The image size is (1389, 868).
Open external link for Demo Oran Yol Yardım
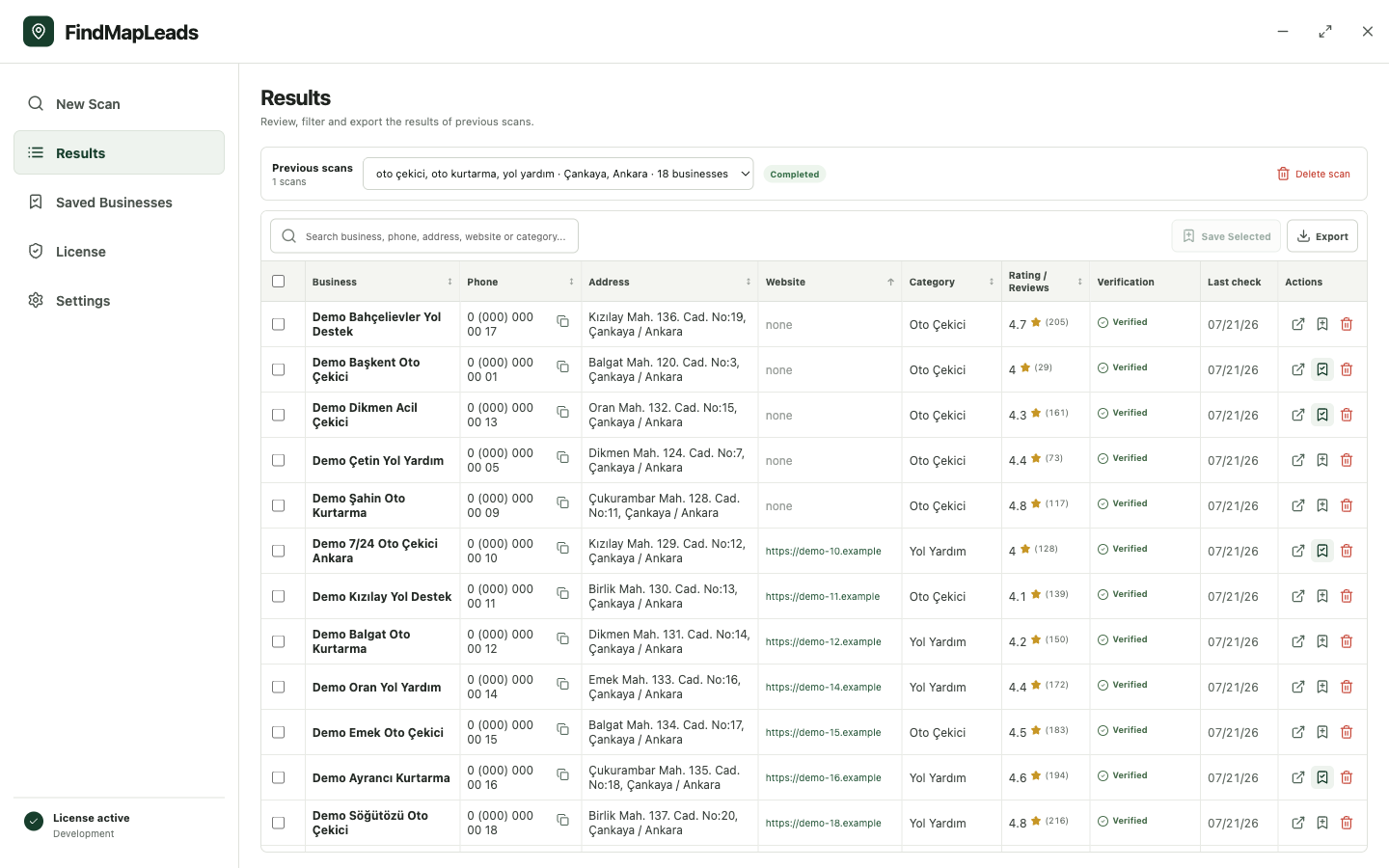pyautogui.click(x=1298, y=687)
